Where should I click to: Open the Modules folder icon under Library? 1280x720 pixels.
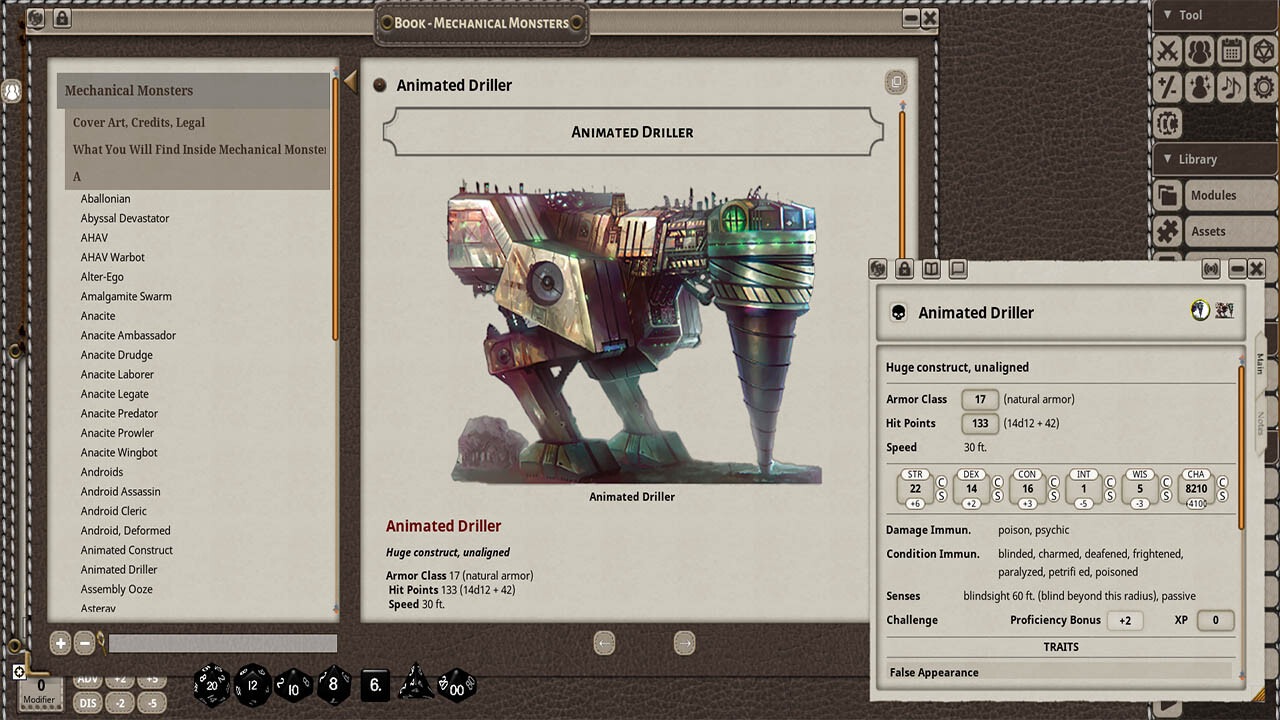1166,195
